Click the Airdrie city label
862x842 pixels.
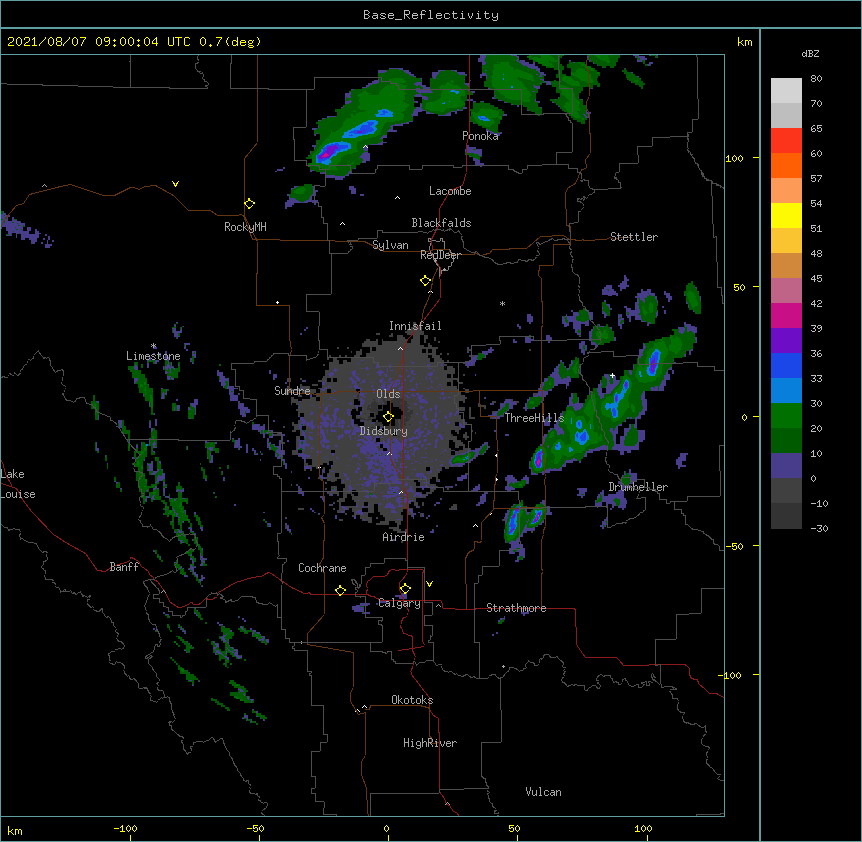[404, 537]
